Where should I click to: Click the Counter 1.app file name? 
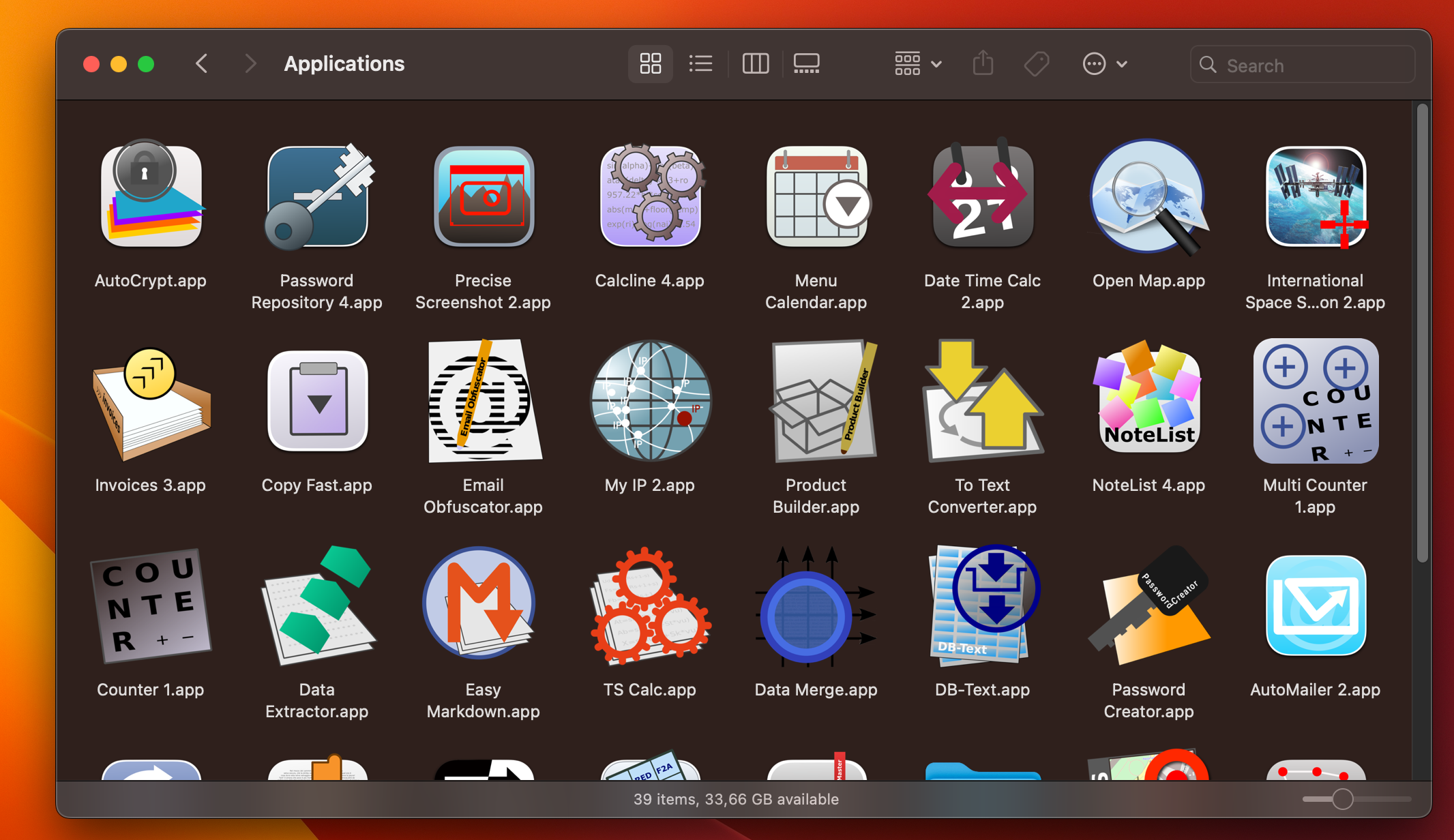pyautogui.click(x=151, y=690)
